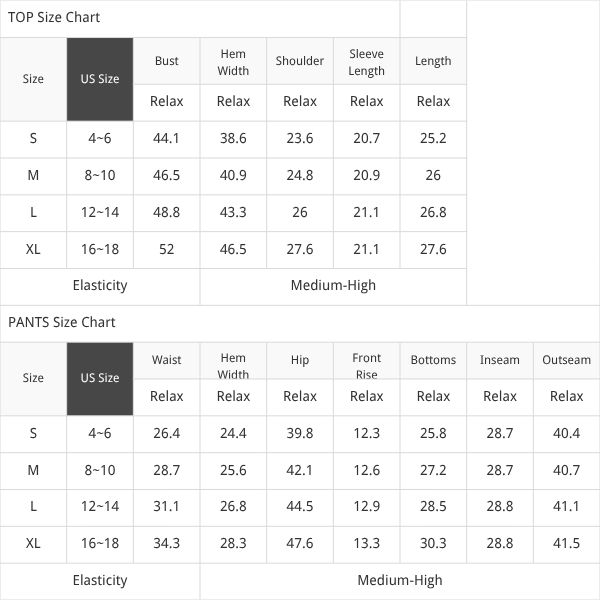Image resolution: width=600 pixels, height=600 pixels.
Task: Click the 12~14 US size in top chart
Action: click(x=100, y=212)
